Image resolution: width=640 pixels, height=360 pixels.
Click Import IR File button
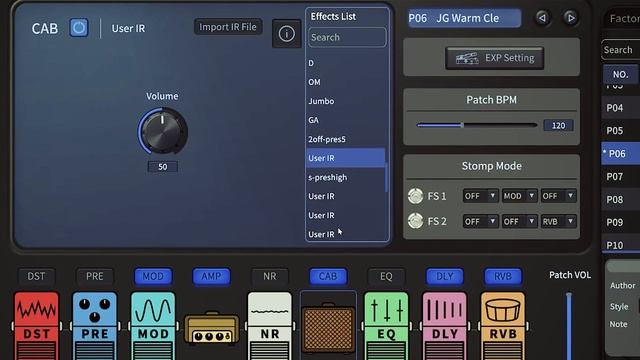228,27
